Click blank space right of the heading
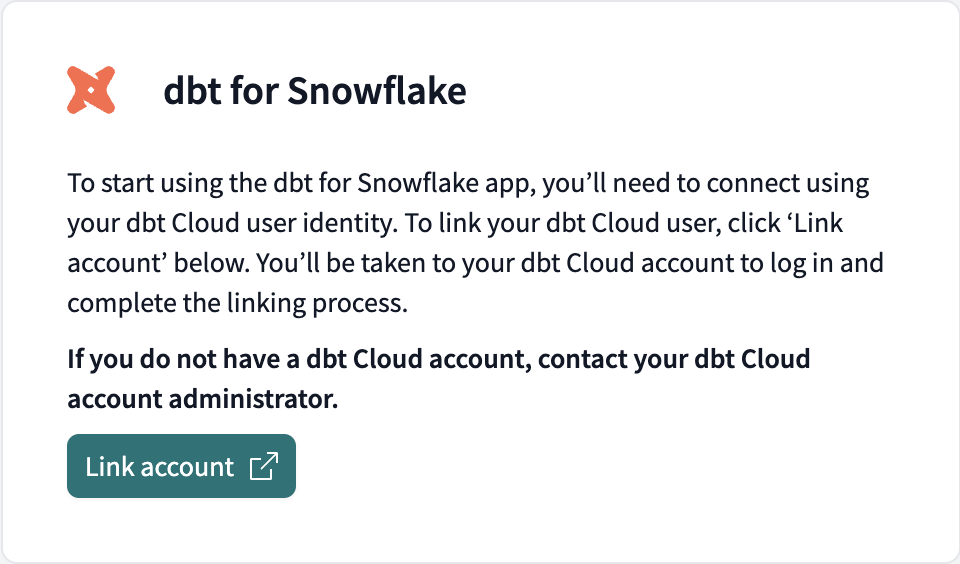Viewport: 960px width, 564px height. [x=700, y=92]
